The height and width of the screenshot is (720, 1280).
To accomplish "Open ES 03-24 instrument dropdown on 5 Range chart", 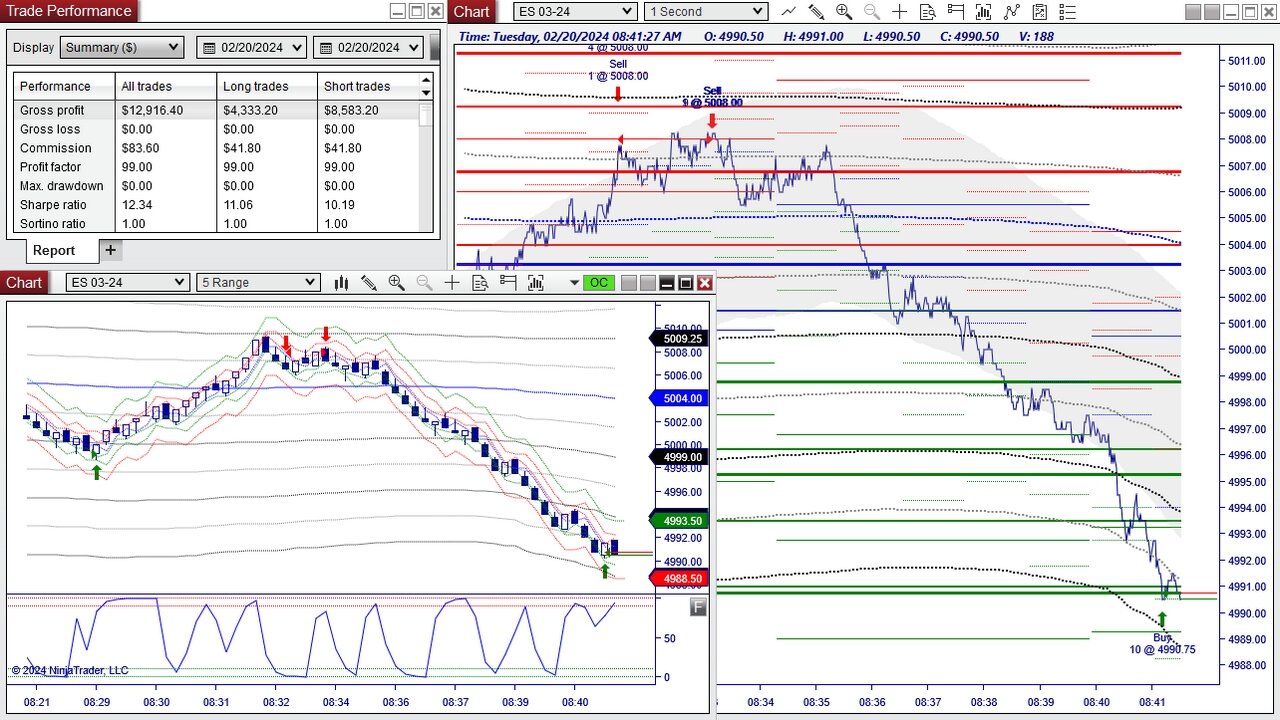I will (128, 283).
